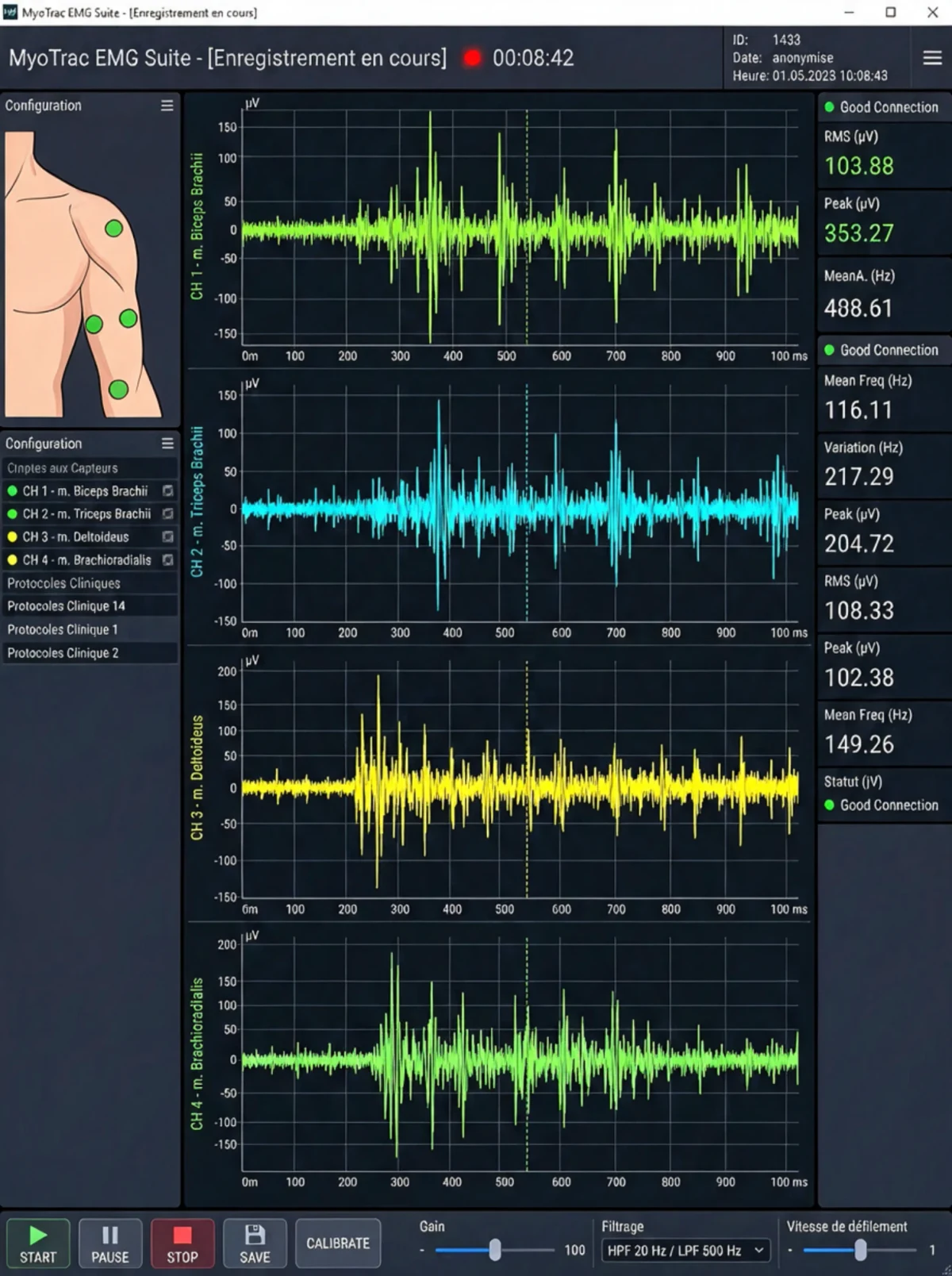Image resolution: width=952 pixels, height=1276 pixels.
Task: Click the MyoTrac app icon in title bar
Action: point(10,12)
